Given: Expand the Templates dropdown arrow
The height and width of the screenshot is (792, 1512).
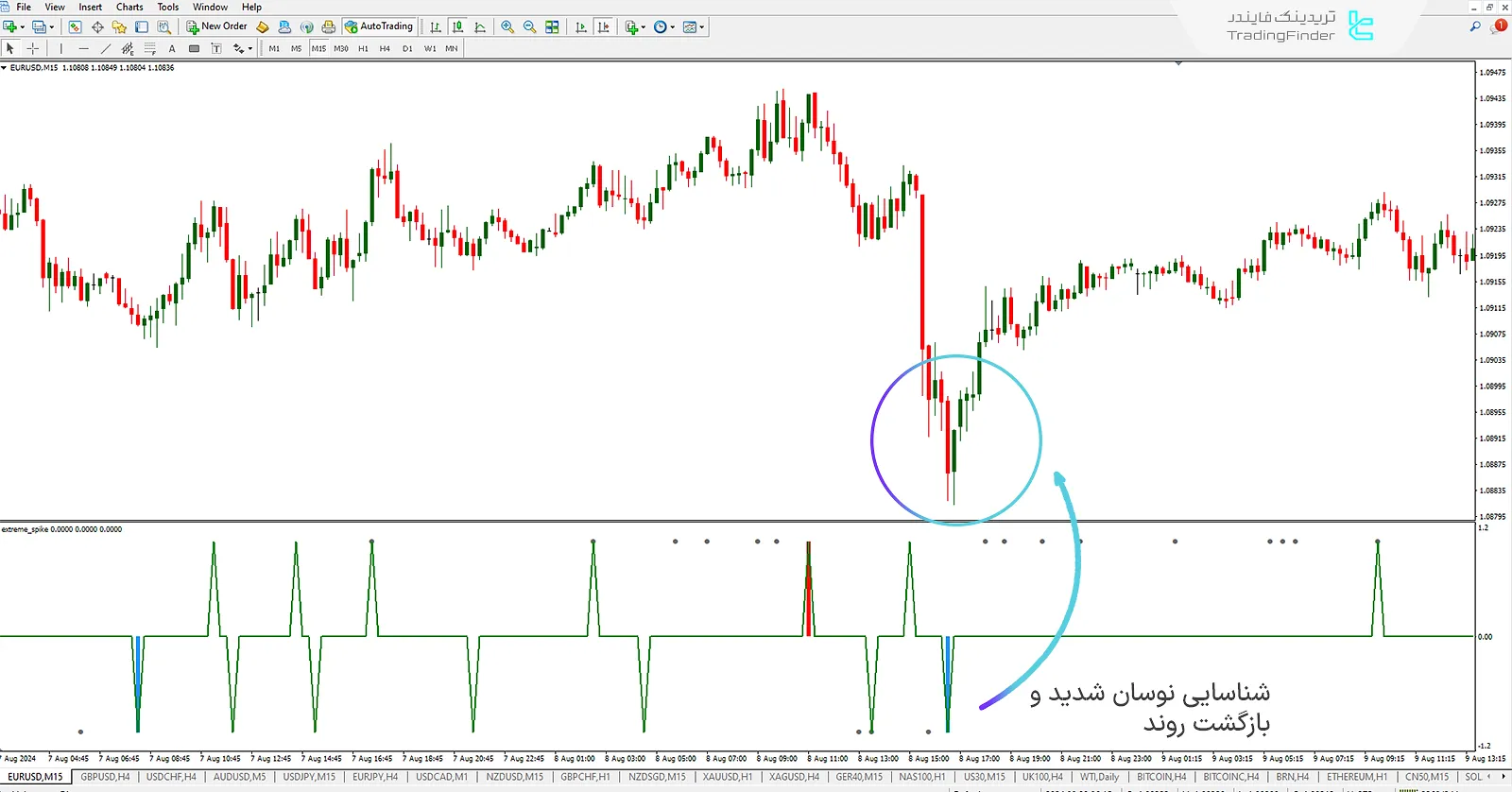Looking at the screenshot, I should coord(702,27).
